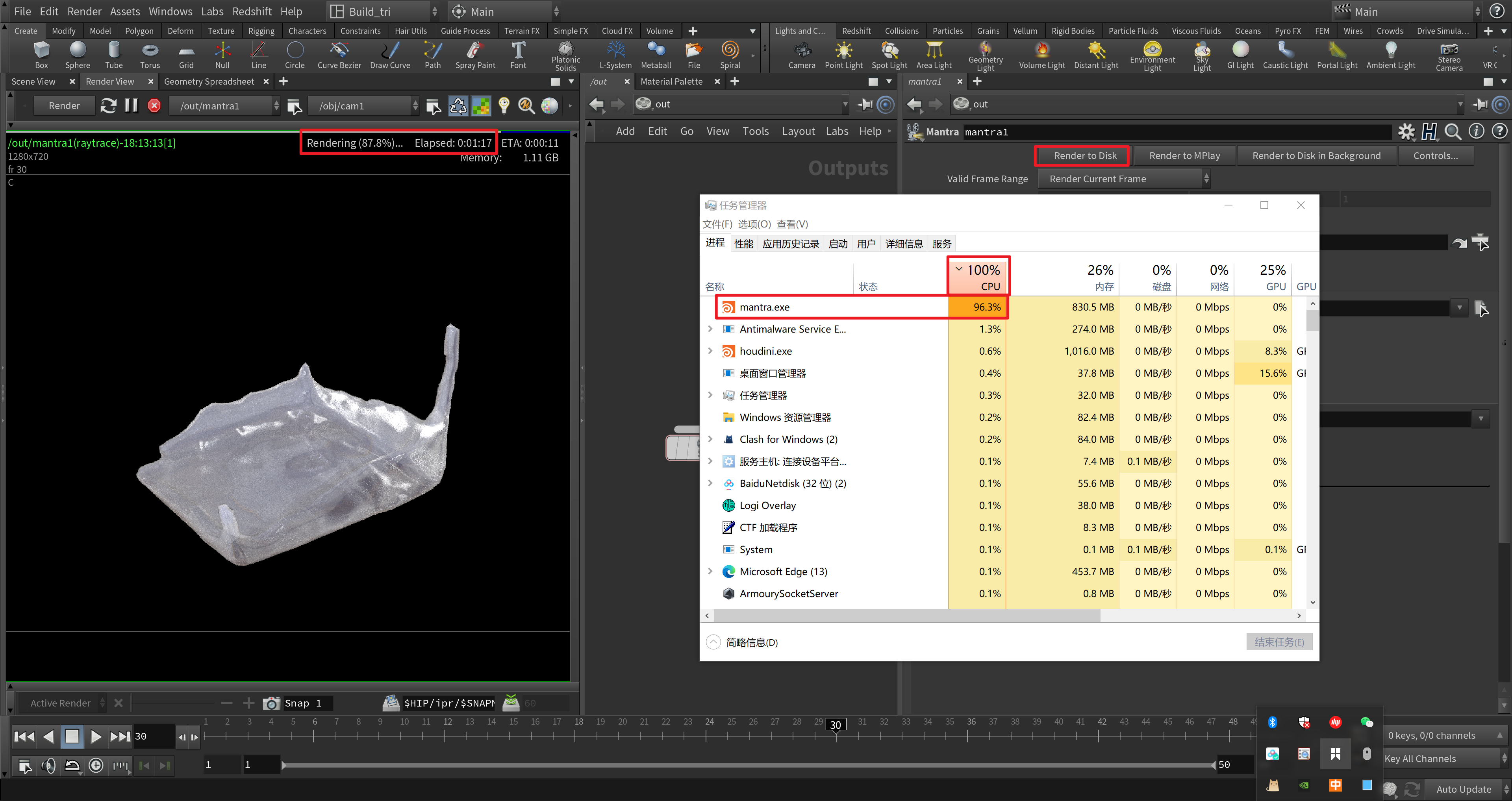Image resolution: width=1512 pixels, height=801 pixels.
Task: Toggle the color sphere icon in Render View toolbar
Action: [x=549, y=105]
